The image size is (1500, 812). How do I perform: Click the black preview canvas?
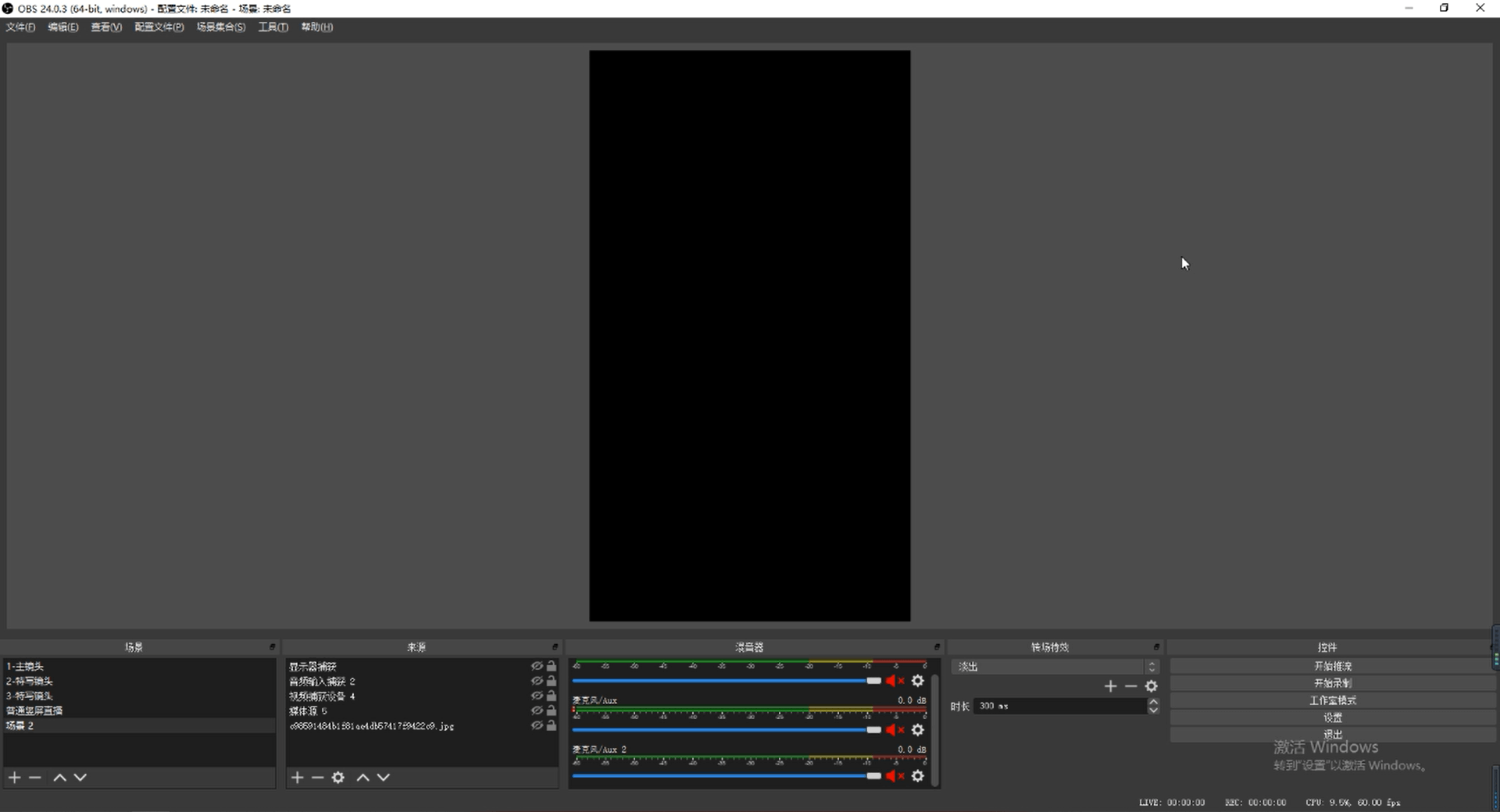(749, 336)
